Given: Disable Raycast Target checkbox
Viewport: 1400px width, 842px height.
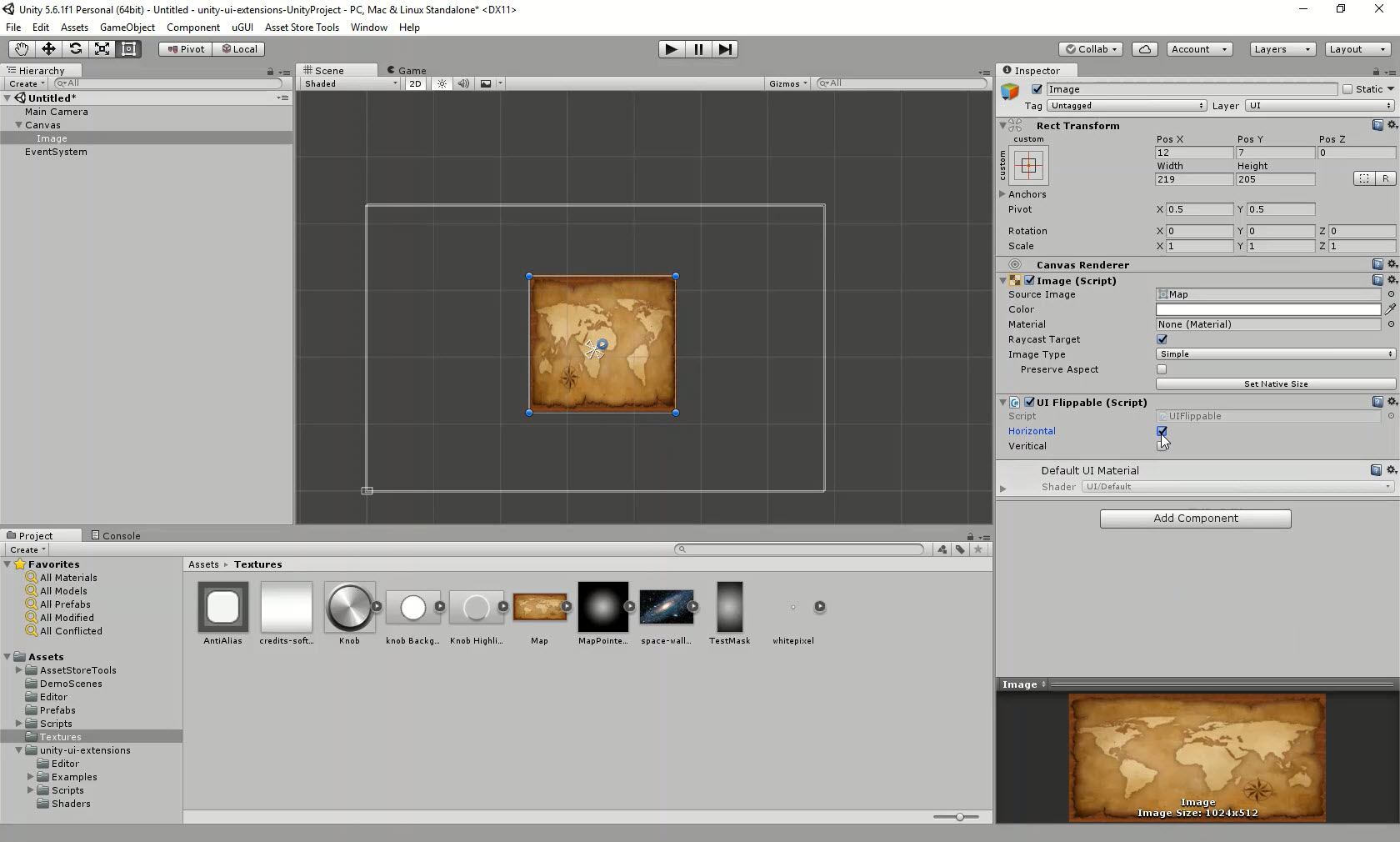Looking at the screenshot, I should [1162, 339].
